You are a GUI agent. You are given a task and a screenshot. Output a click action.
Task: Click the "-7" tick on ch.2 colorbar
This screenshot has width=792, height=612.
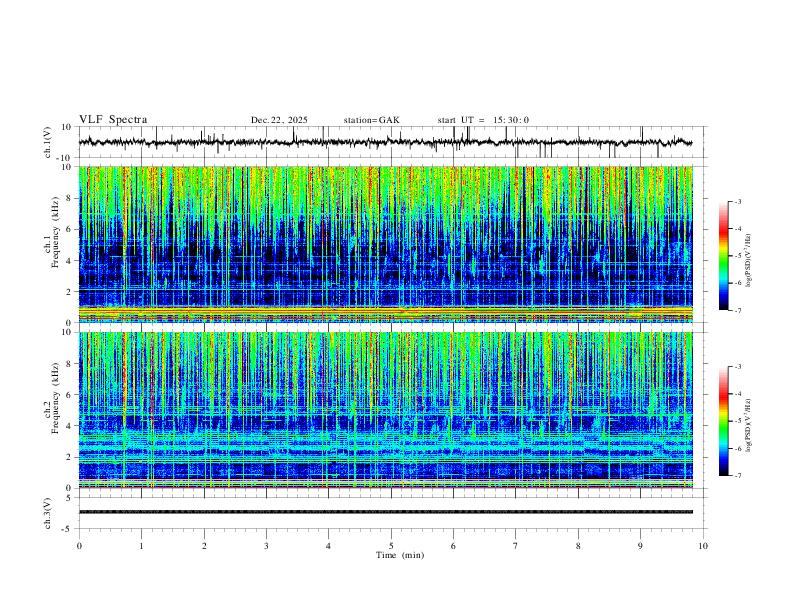[738, 476]
